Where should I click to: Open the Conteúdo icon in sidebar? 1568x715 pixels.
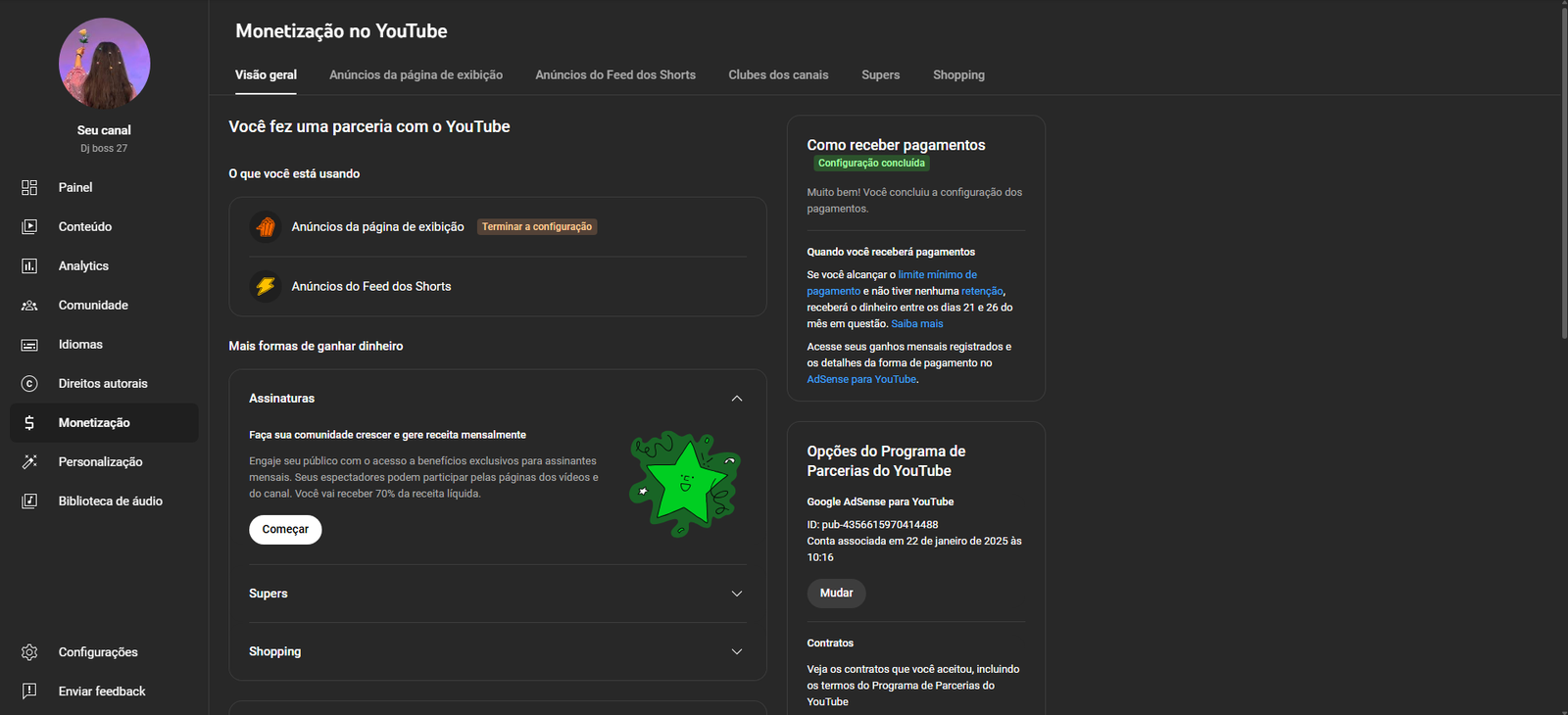[x=29, y=226]
